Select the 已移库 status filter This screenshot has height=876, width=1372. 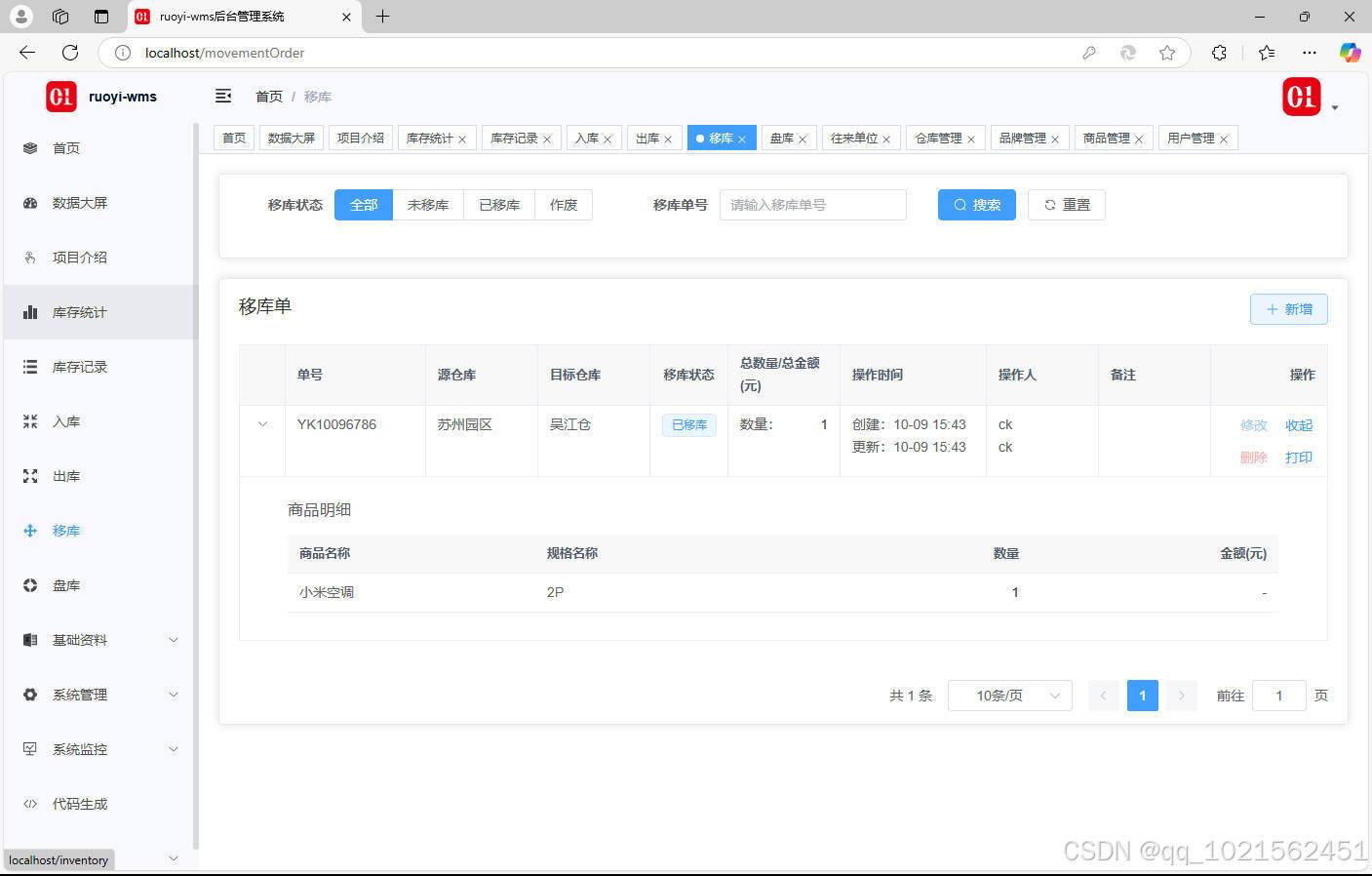pyautogui.click(x=499, y=205)
